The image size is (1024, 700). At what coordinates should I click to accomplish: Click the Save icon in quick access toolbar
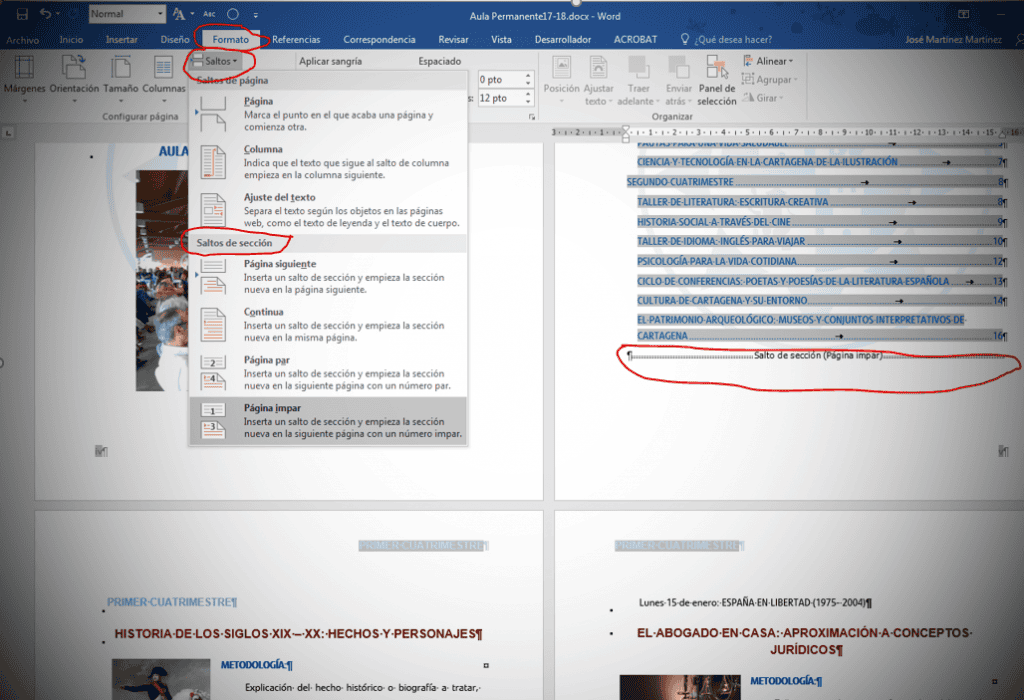pyautogui.click(x=22, y=14)
